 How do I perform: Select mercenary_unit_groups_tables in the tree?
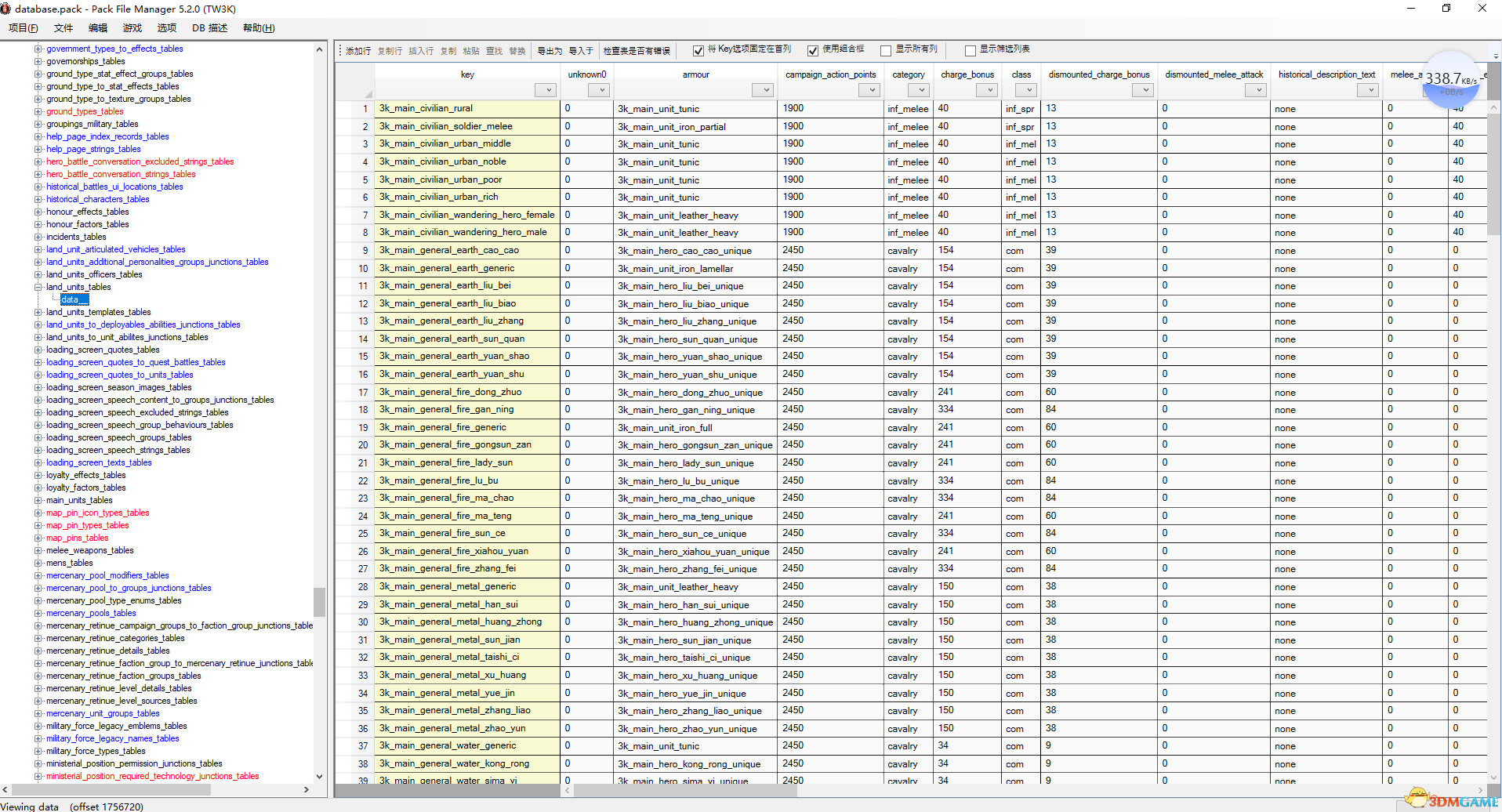click(103, 713)
